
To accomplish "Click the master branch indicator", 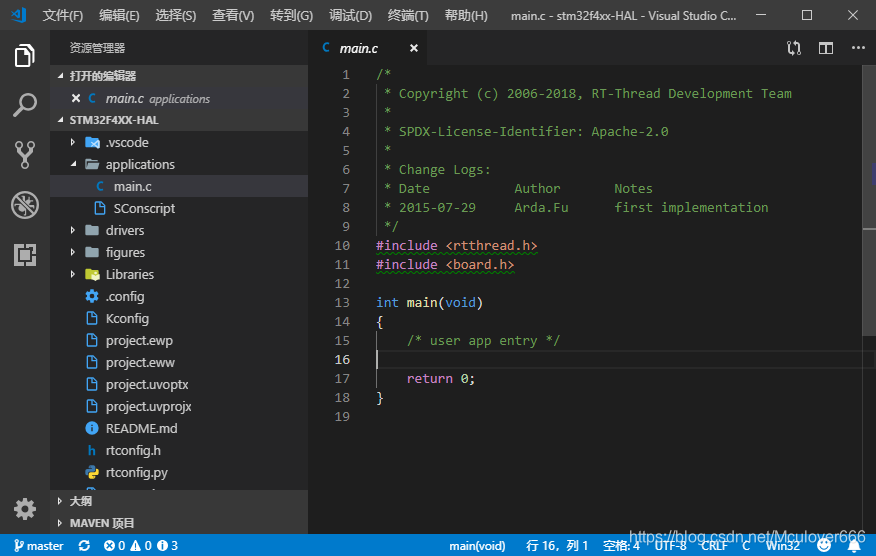I will [39, 546].
